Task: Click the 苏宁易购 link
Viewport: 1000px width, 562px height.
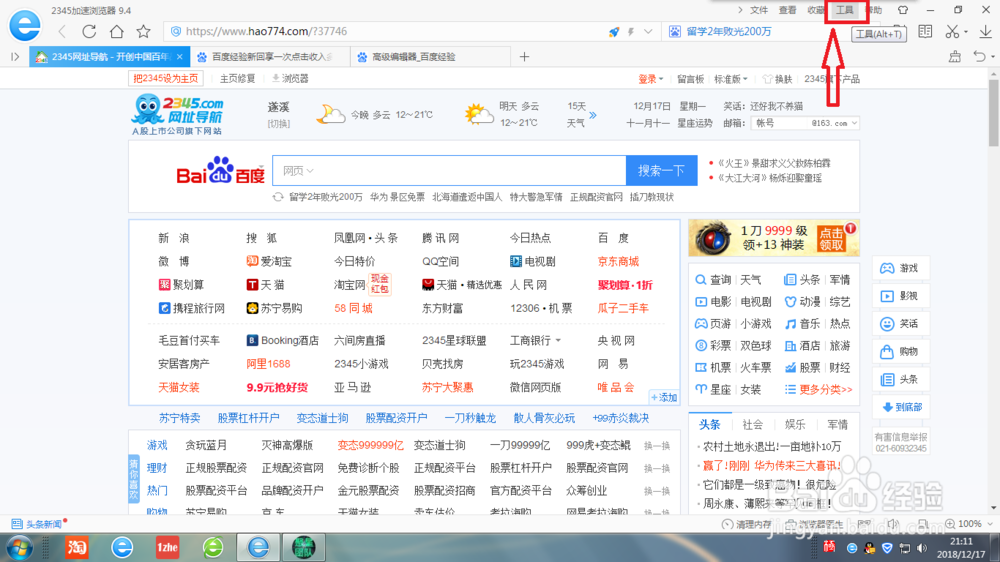Action: [274, 308]
